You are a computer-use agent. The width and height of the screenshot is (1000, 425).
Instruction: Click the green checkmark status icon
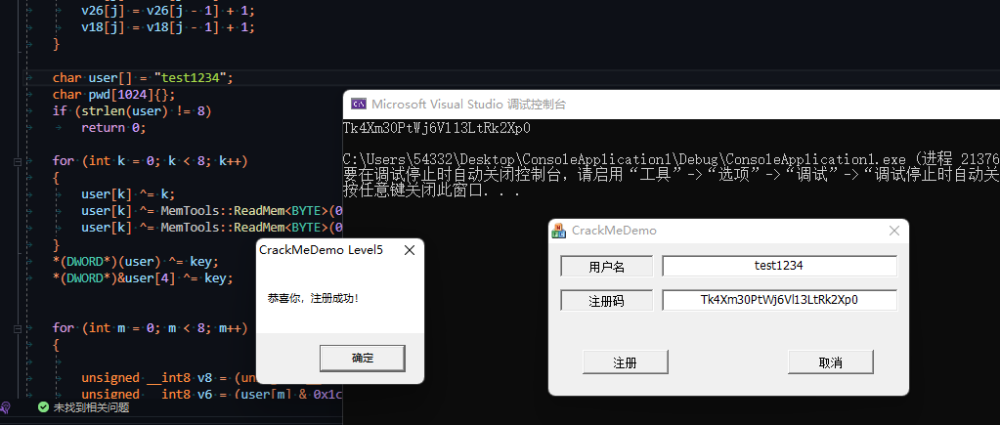[x=43, y=408]
